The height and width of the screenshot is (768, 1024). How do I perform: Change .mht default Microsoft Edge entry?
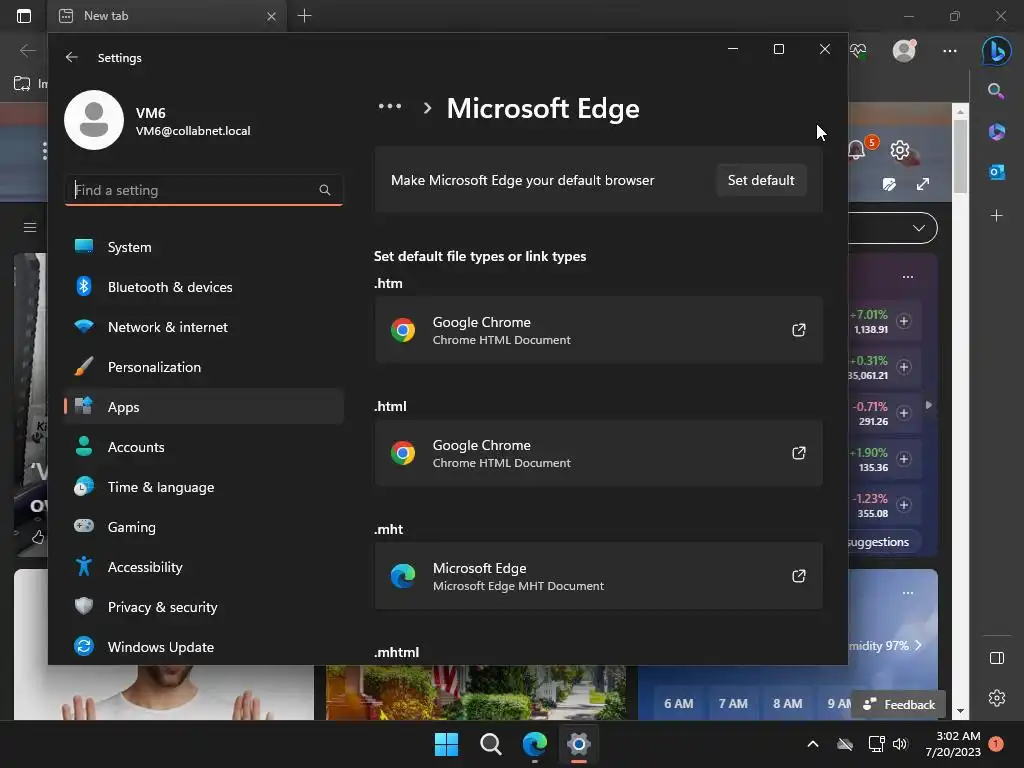[x=598, y=576]
